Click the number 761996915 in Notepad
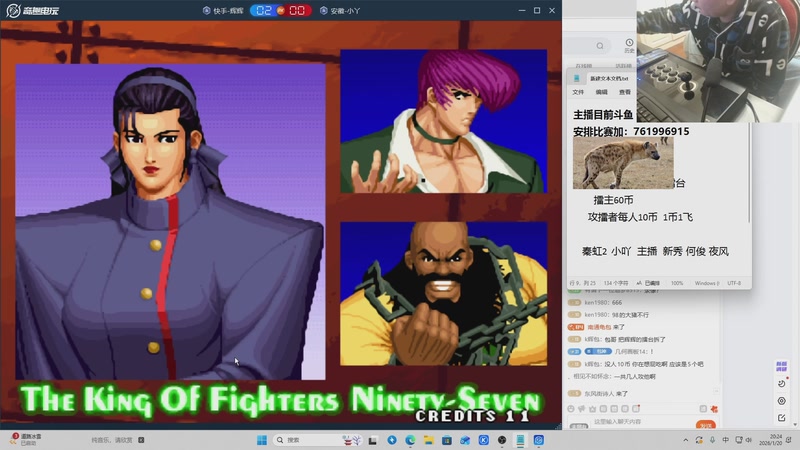Viewport: 800px width, 450px height. click(x=661, y=132)
